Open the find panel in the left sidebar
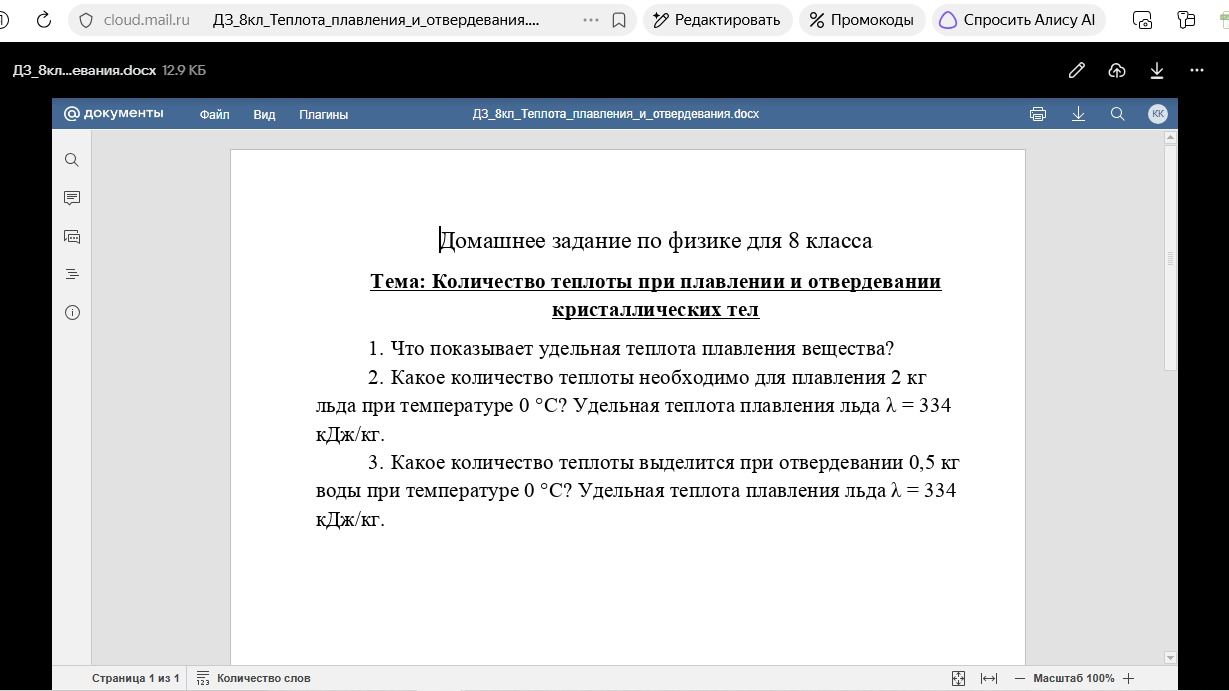This screenshot has height=691, width=1229. [72, 160]
